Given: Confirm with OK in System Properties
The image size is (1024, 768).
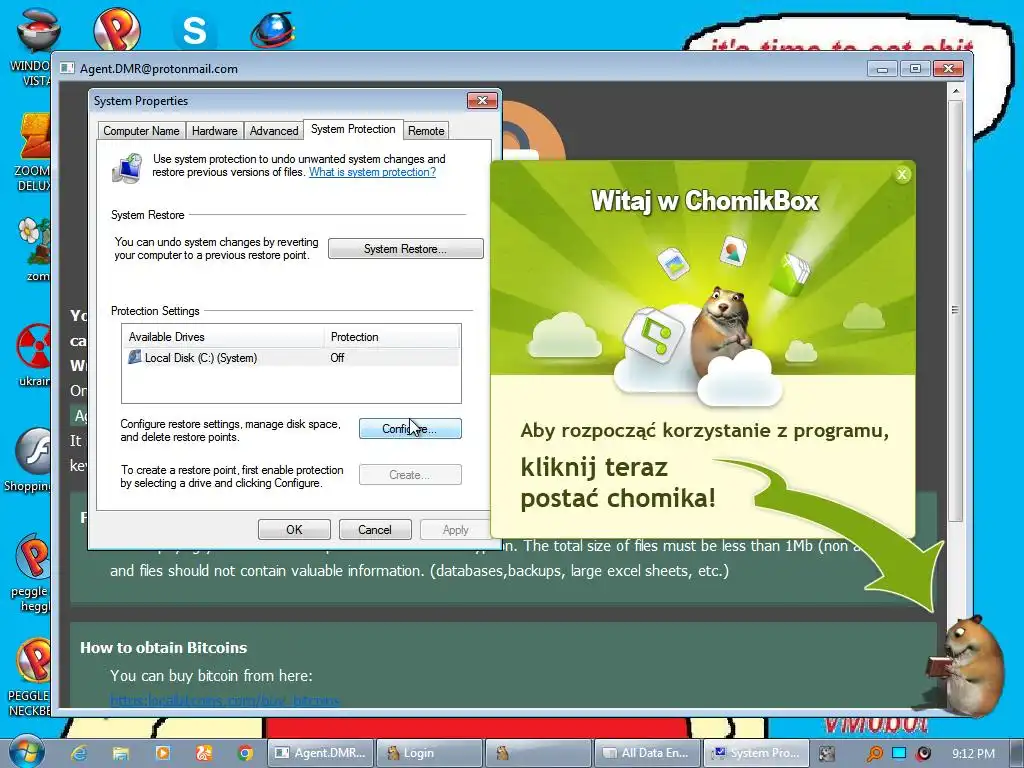Looking at the screenshot, I should tap(294, 530).
